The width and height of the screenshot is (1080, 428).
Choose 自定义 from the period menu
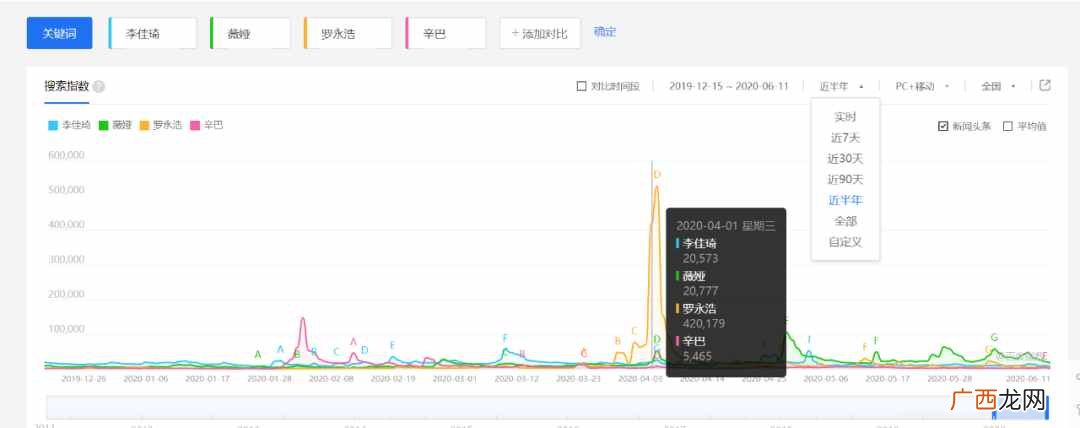click(x=845, y=242)
